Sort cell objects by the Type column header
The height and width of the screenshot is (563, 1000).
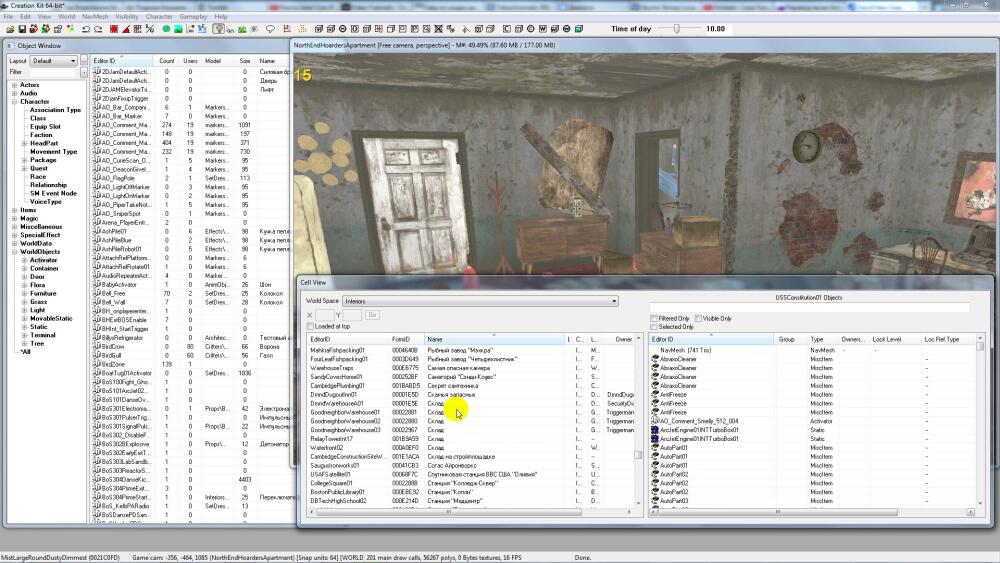pos(823,339)
